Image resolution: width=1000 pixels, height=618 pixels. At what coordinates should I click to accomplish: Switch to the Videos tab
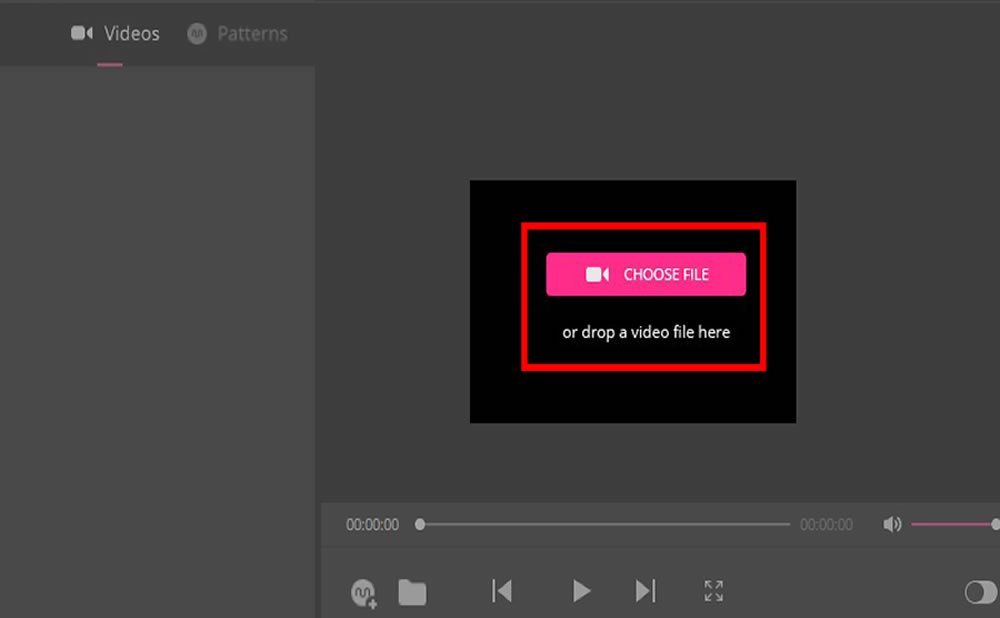[x=131, y=34]
